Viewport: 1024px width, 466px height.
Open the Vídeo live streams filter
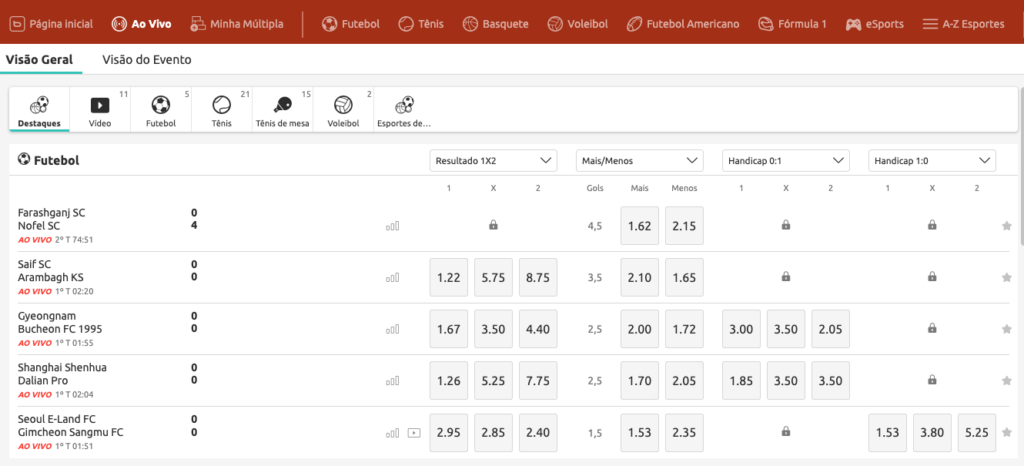(x=100, y=110)
